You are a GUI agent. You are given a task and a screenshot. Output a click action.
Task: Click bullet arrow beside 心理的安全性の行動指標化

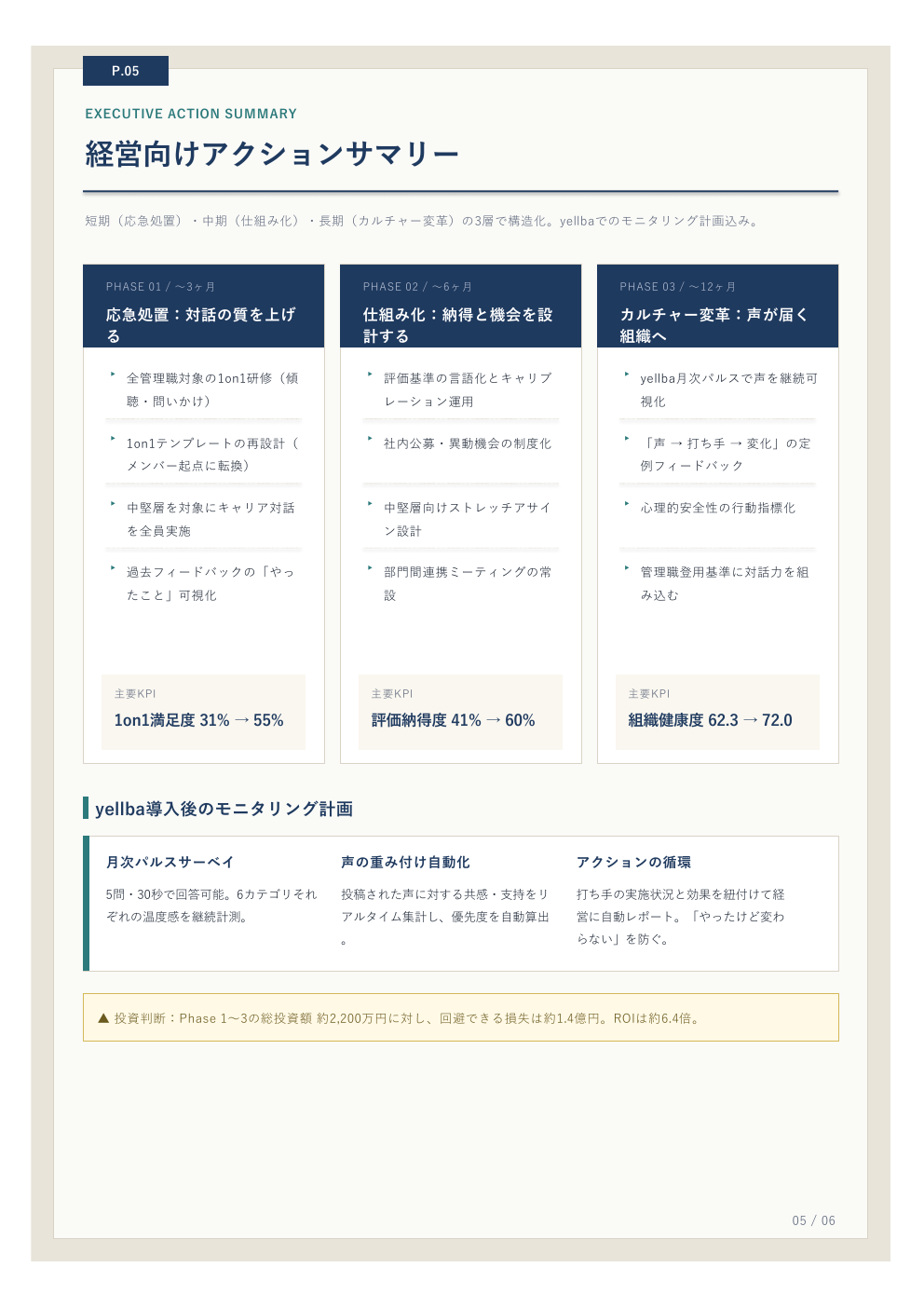click(x=627, y=503)
